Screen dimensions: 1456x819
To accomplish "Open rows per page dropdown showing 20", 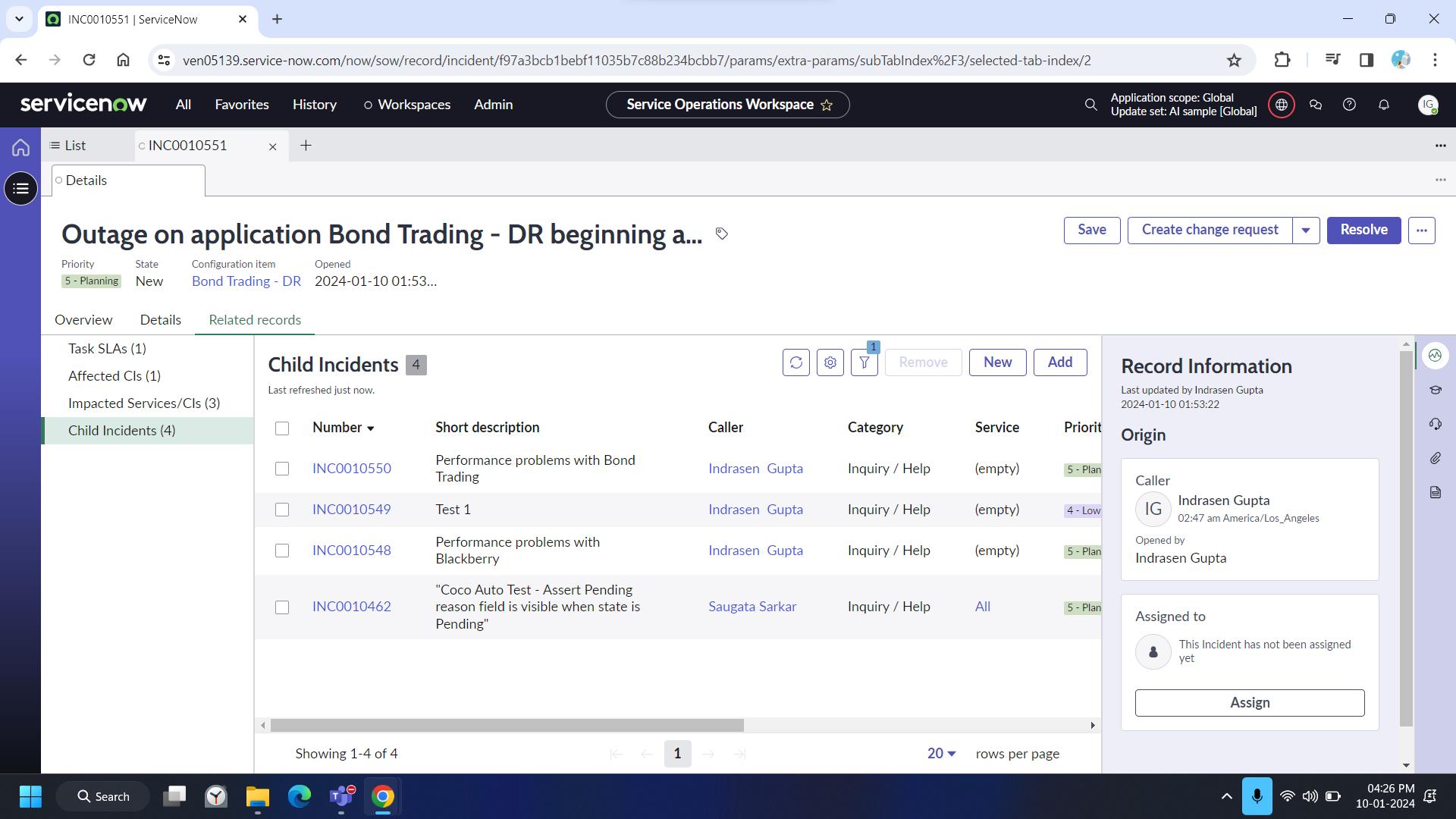I will point(941,754).
